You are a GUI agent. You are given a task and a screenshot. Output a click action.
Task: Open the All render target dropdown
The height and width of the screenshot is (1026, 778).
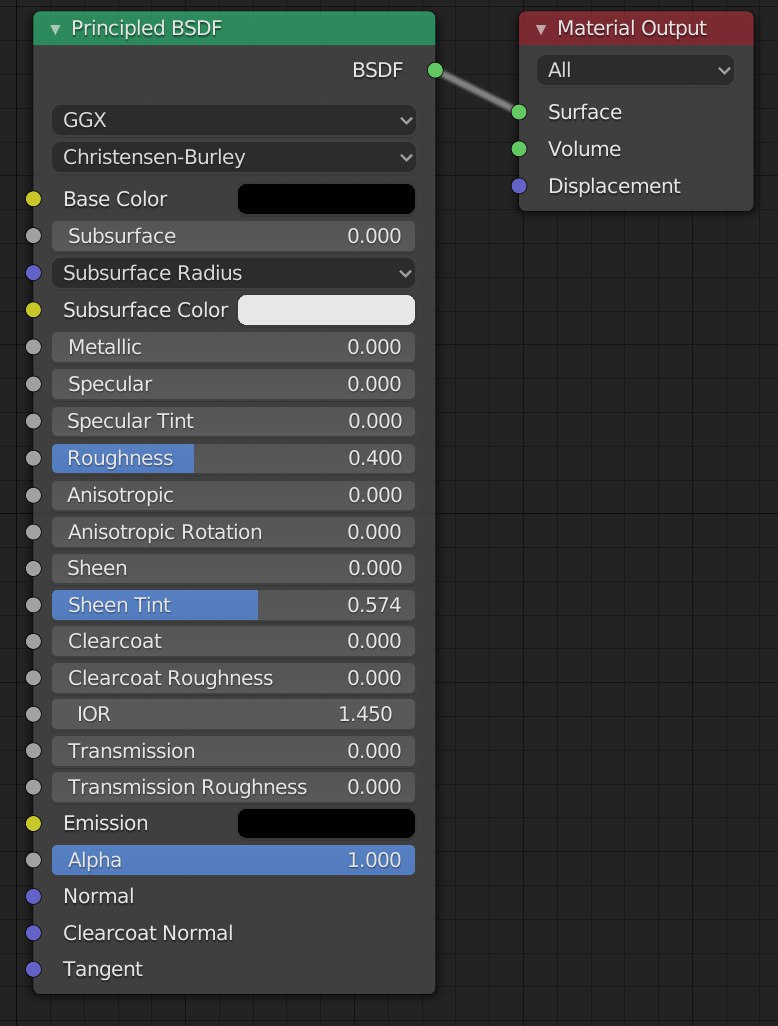click(x=635, y=70)
